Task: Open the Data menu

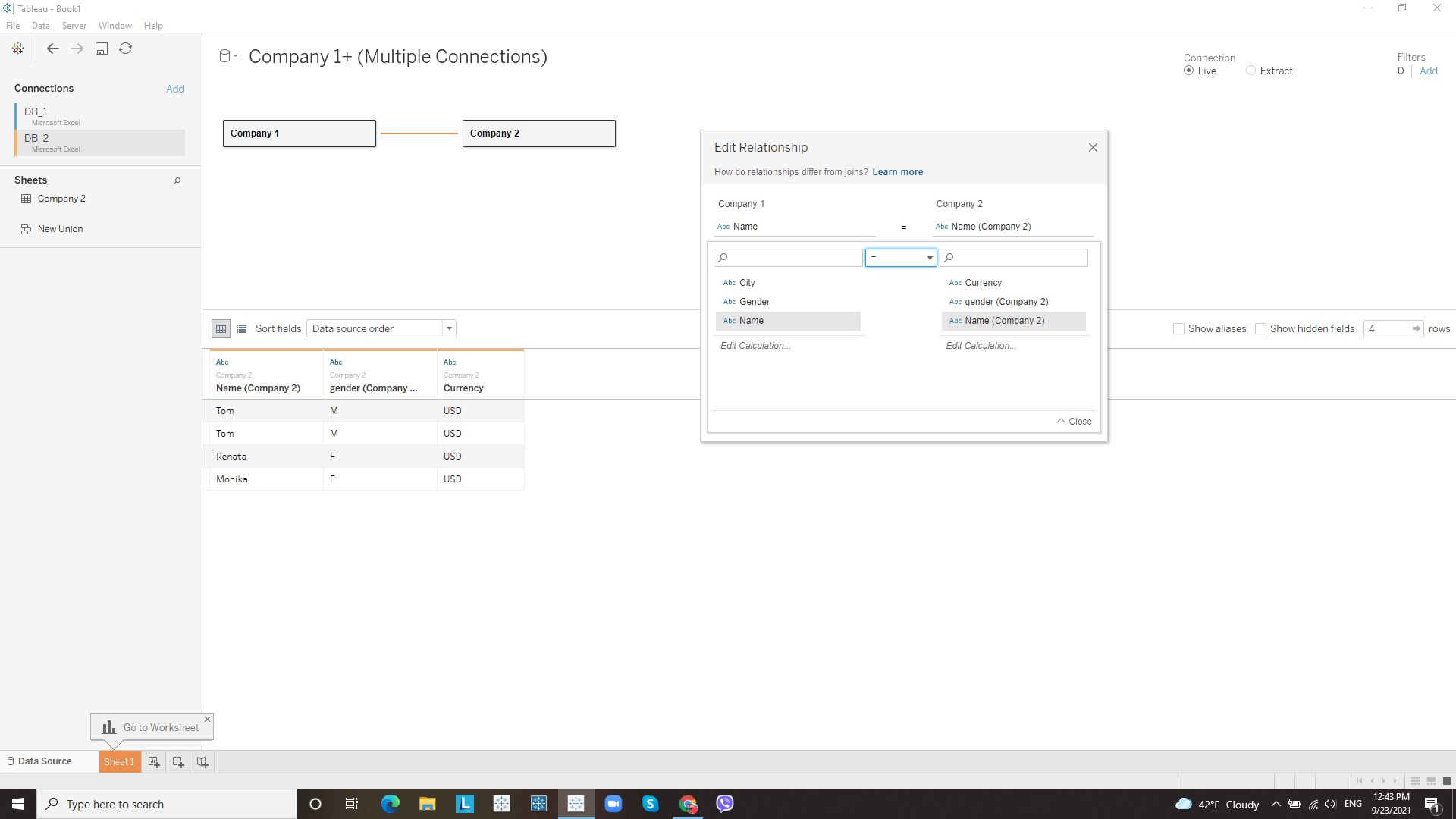Action: [41, 26]
